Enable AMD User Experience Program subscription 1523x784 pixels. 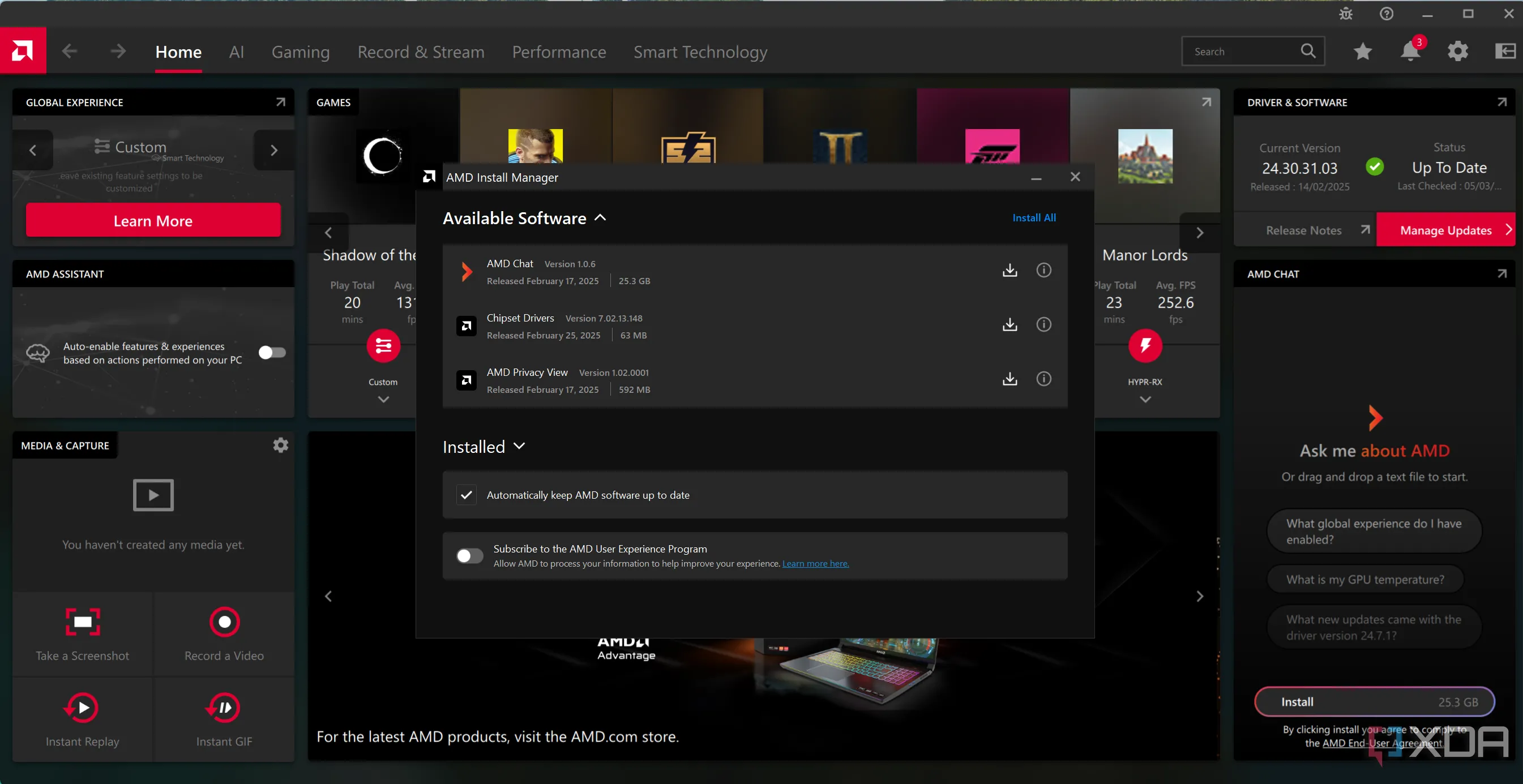[469, 556]
